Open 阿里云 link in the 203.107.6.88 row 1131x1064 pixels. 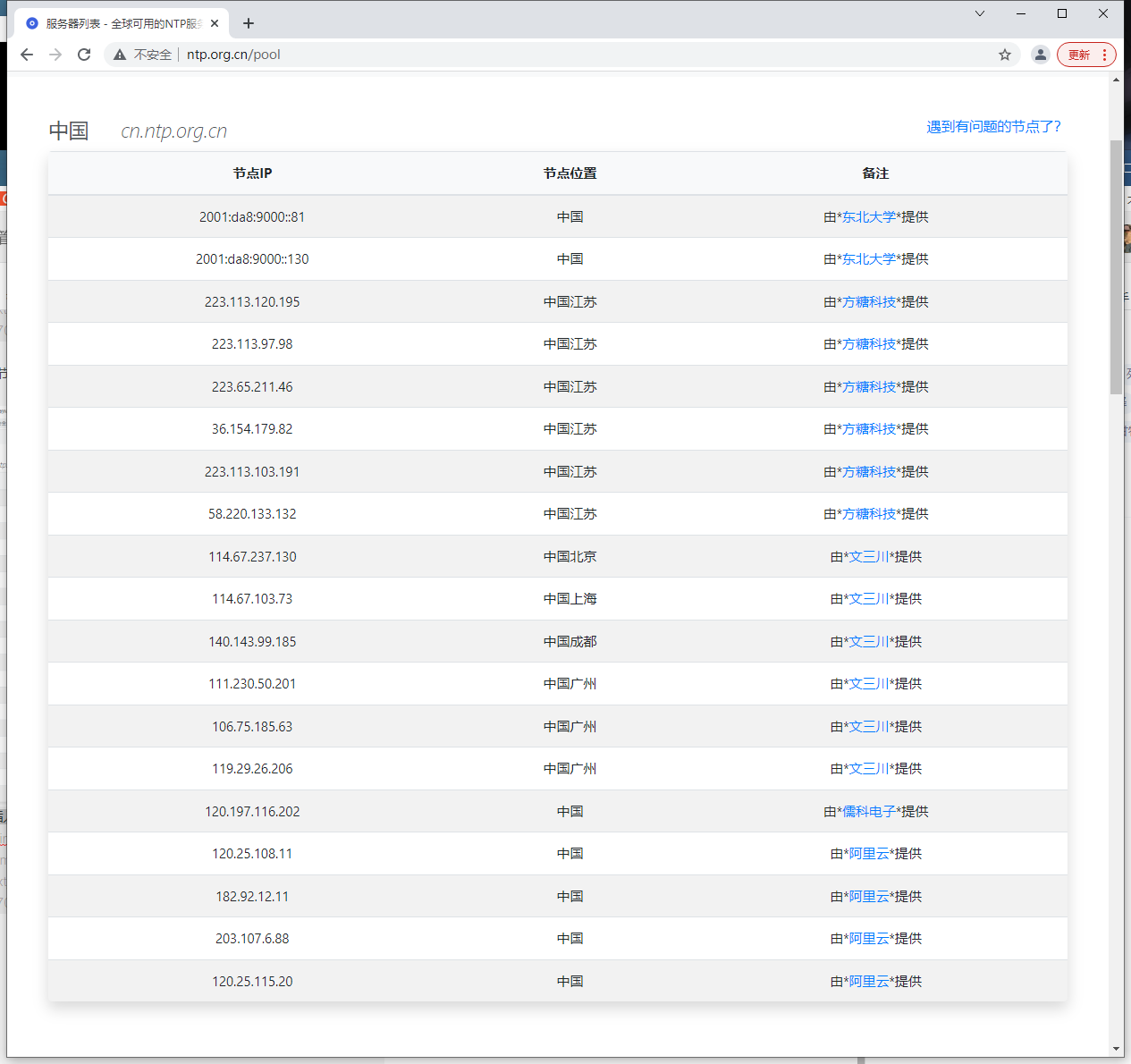click(x=868, y=939)
